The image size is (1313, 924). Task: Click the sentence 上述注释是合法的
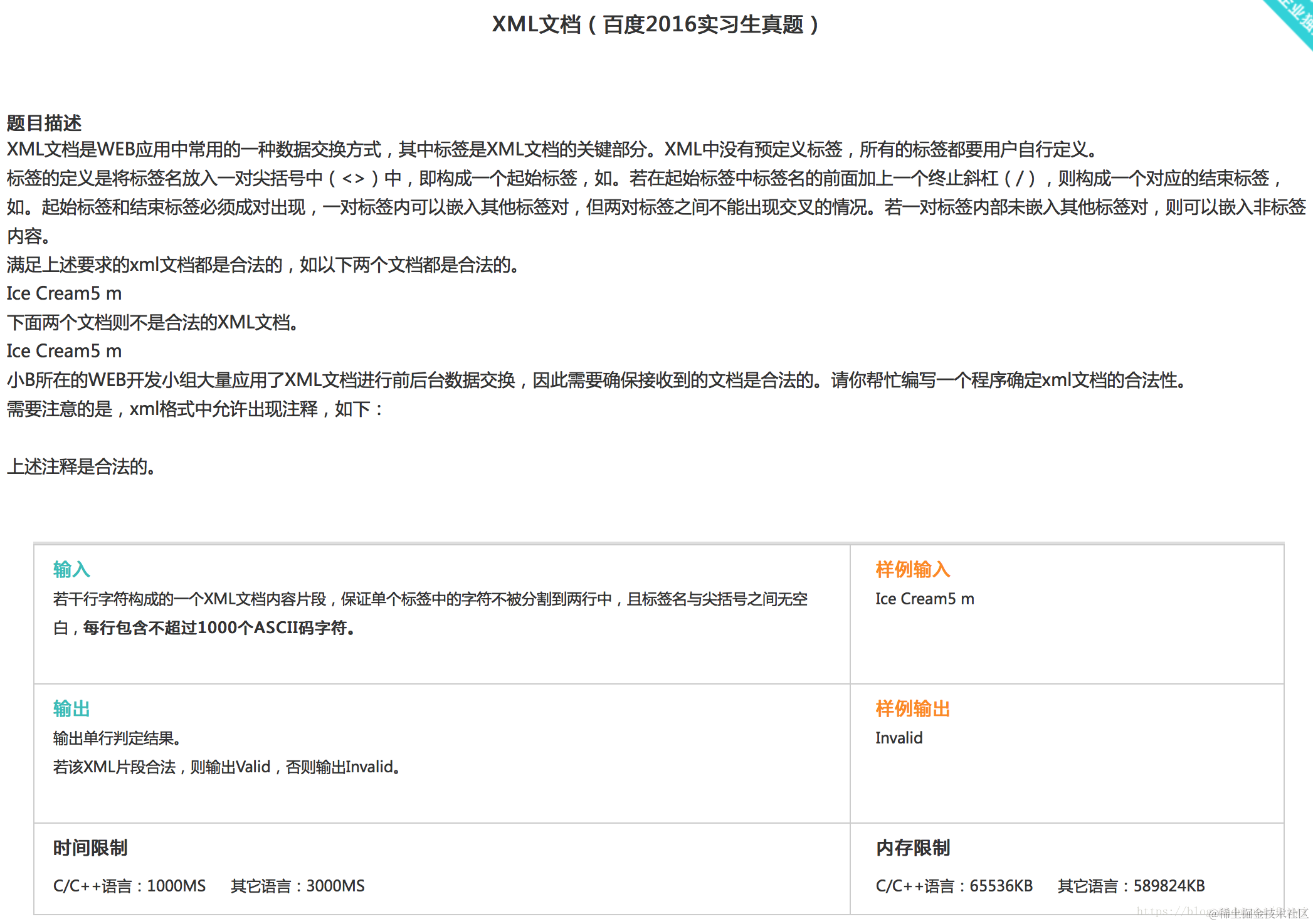[81, 466]
